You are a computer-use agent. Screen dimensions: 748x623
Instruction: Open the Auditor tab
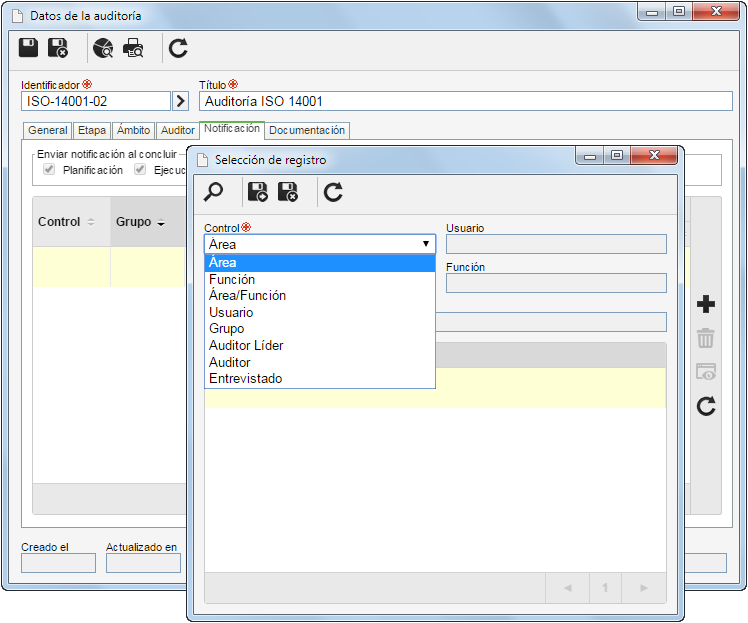tap(177, 130)
